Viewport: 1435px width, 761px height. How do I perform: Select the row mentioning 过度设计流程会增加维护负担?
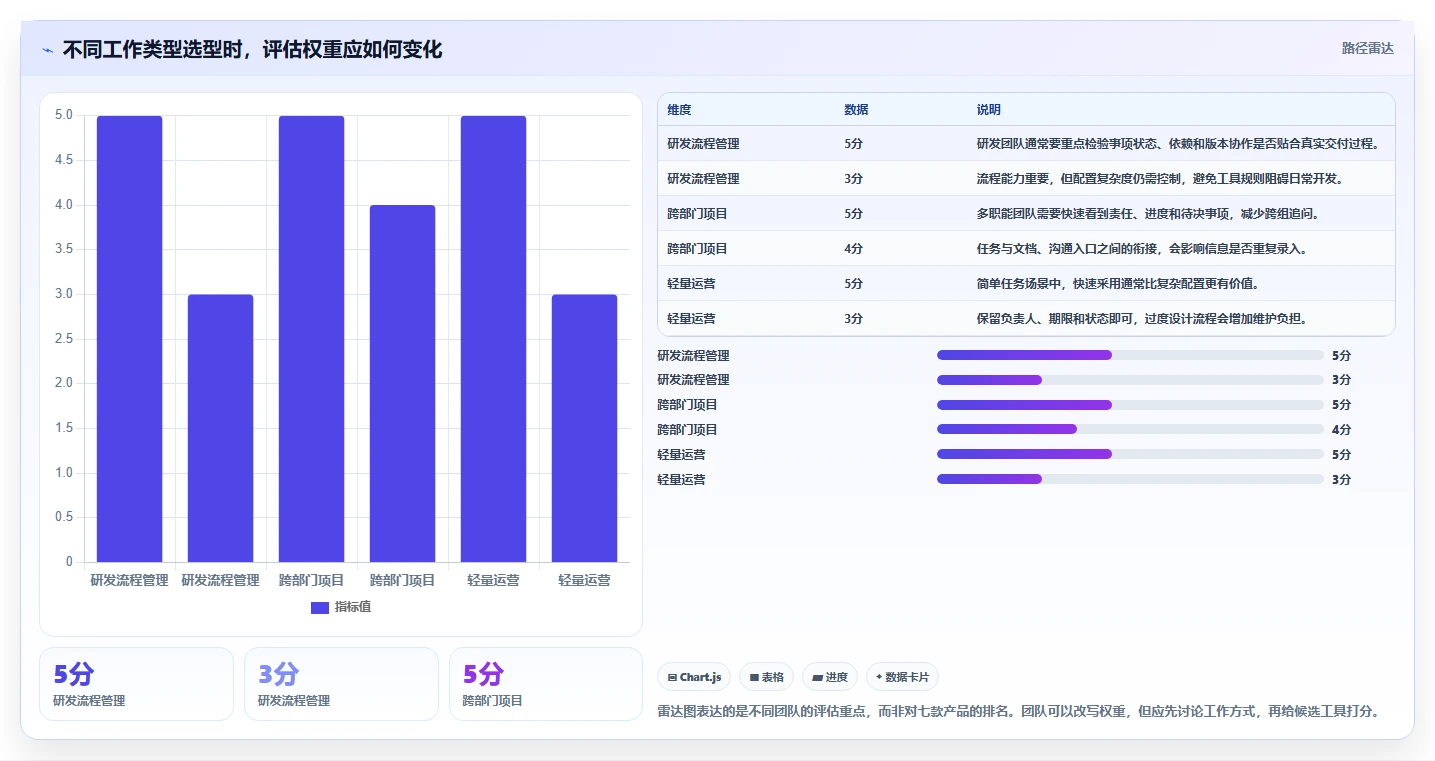pos(1026,319)
